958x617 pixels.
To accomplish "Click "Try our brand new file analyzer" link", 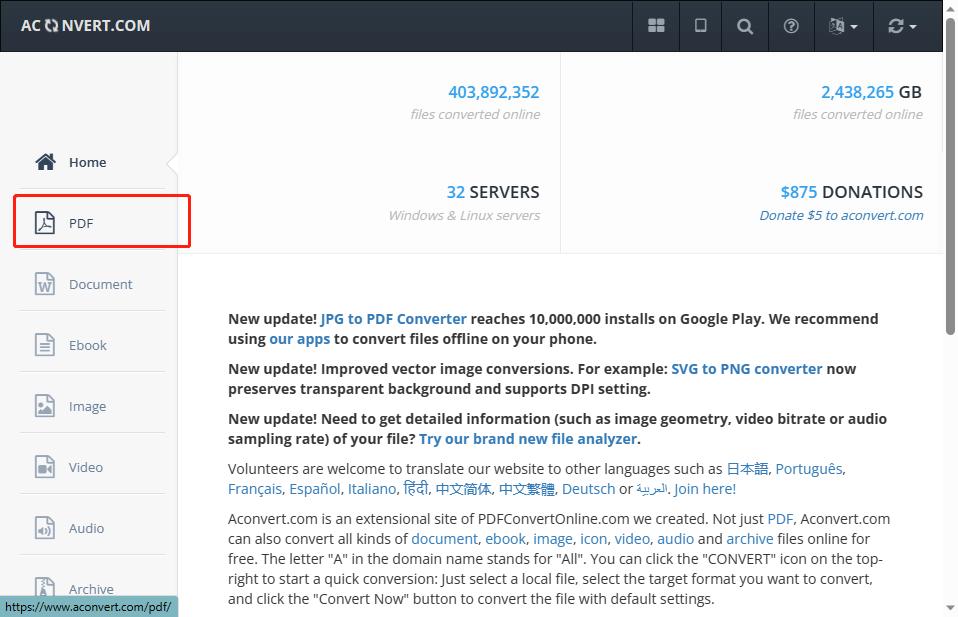I will [x=528, y=439].
